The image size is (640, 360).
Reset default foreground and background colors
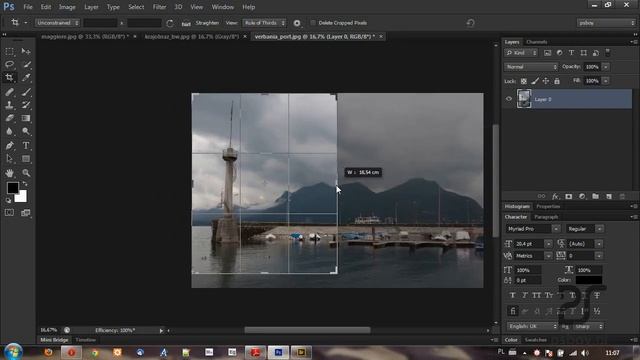[x=9, y=200]
